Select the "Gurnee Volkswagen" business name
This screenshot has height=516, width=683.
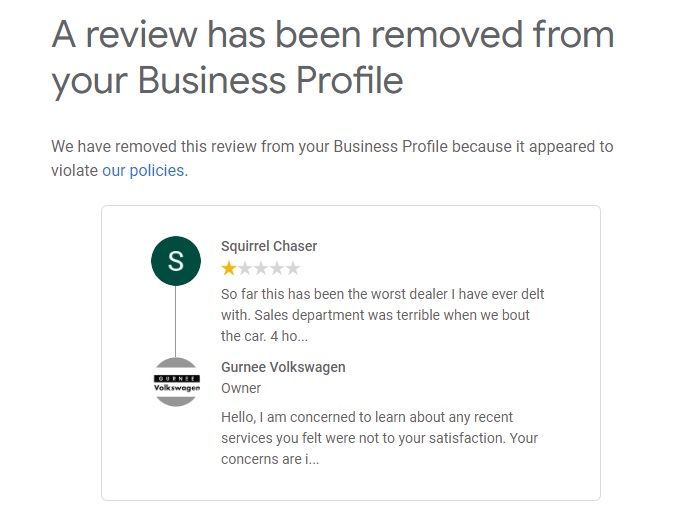283,367
